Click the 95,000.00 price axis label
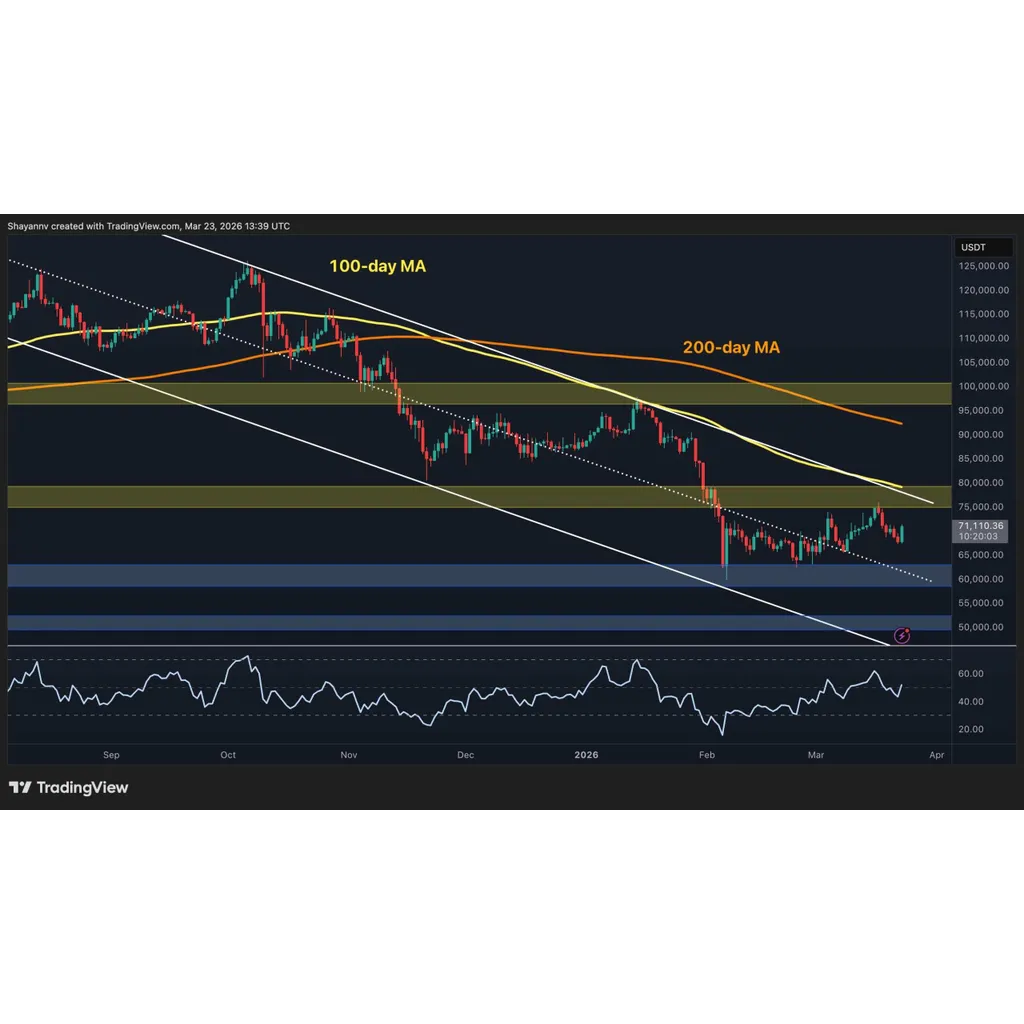The width and height of the screenshot is (1024, 1024). click(981, 410)
